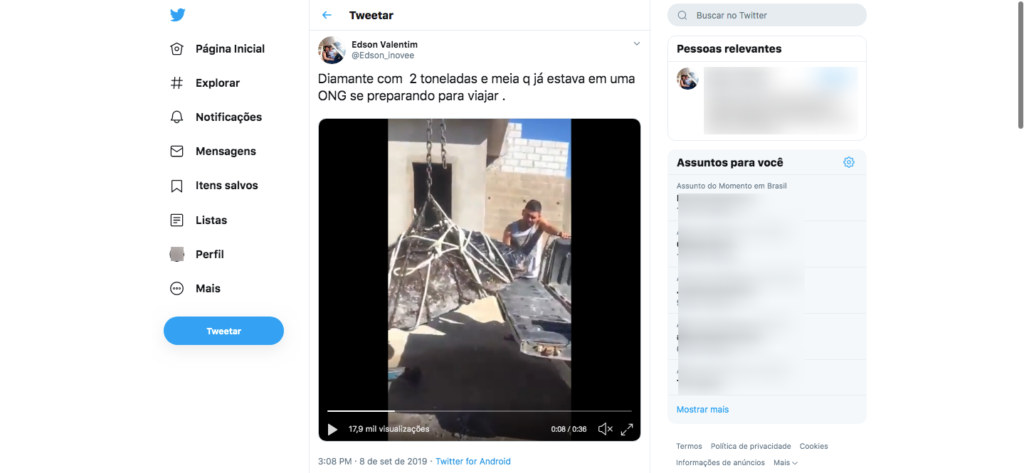Play the video
The width and height of the screenshot is (1024, 473).
pos(332,429)
